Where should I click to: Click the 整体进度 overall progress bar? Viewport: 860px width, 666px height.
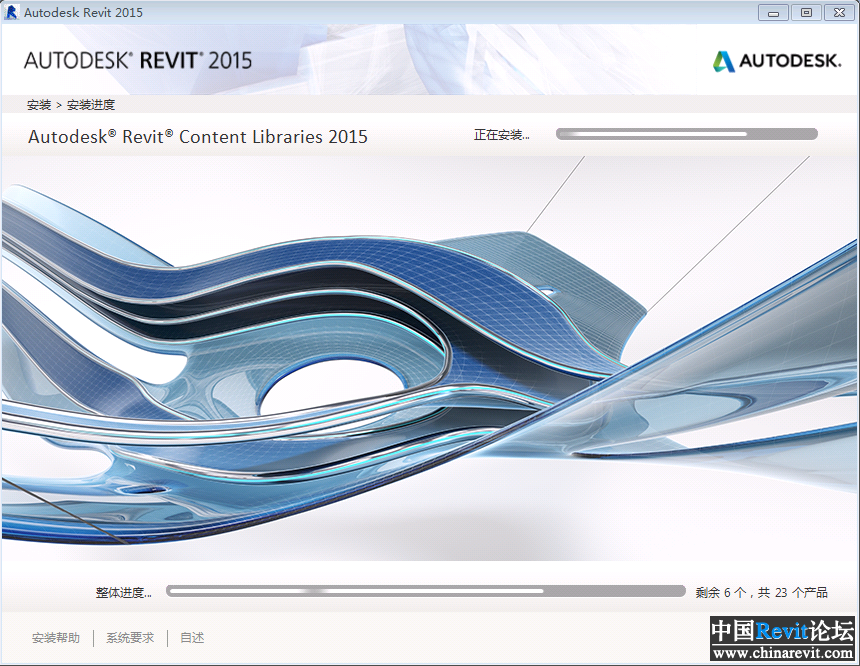[x=426, y=591]
